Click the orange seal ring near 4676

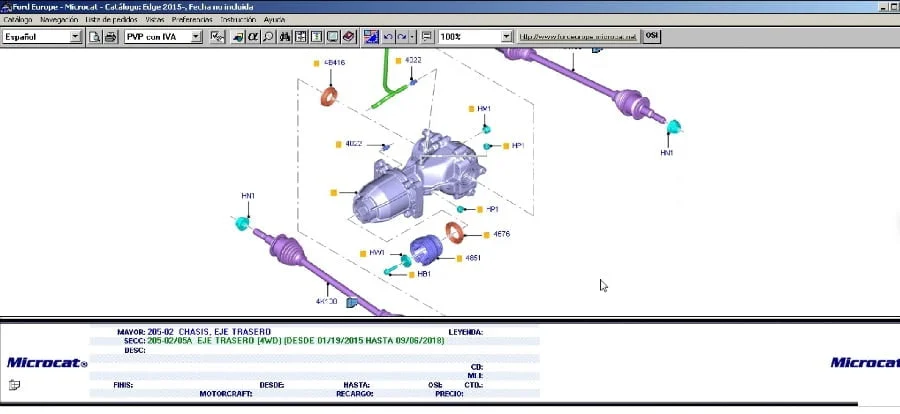pos(455,232)
